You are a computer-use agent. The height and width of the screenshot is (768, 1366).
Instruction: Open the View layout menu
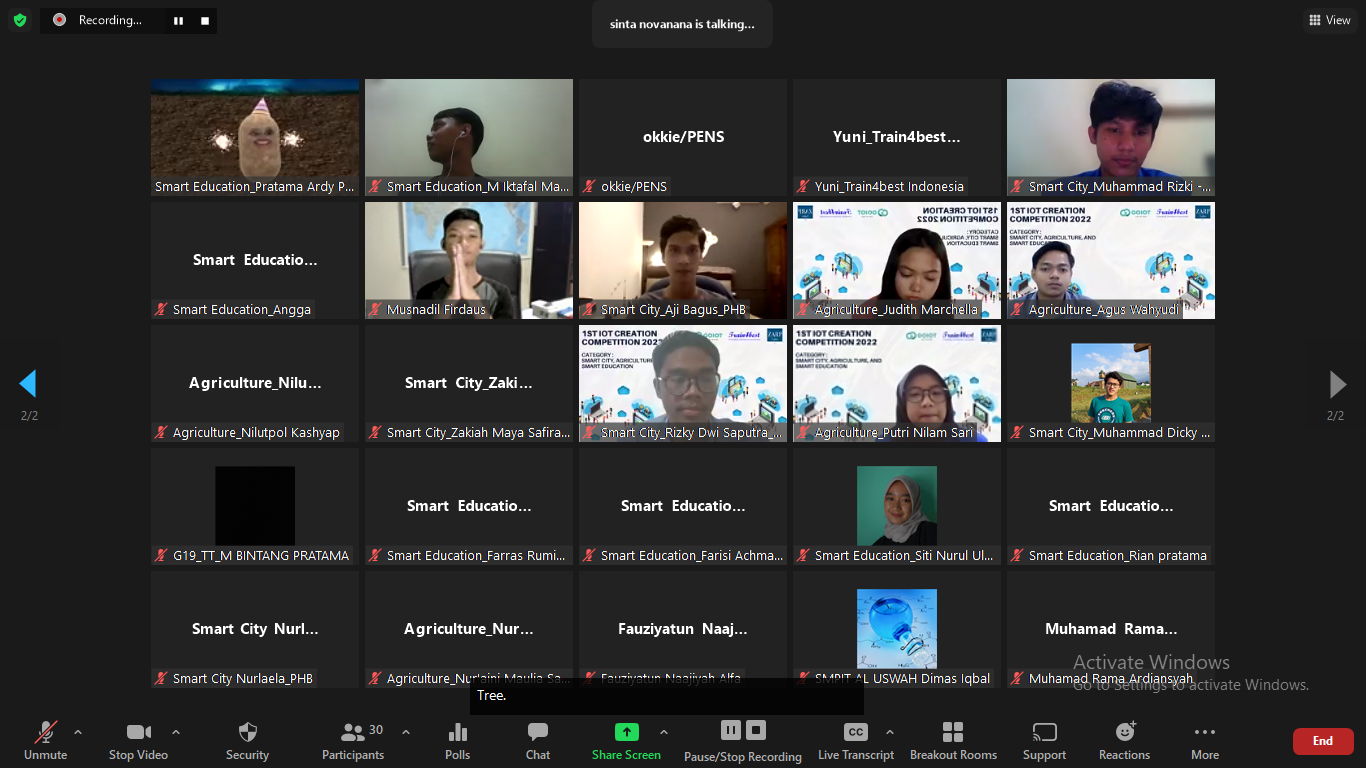tap(1329, 20)
